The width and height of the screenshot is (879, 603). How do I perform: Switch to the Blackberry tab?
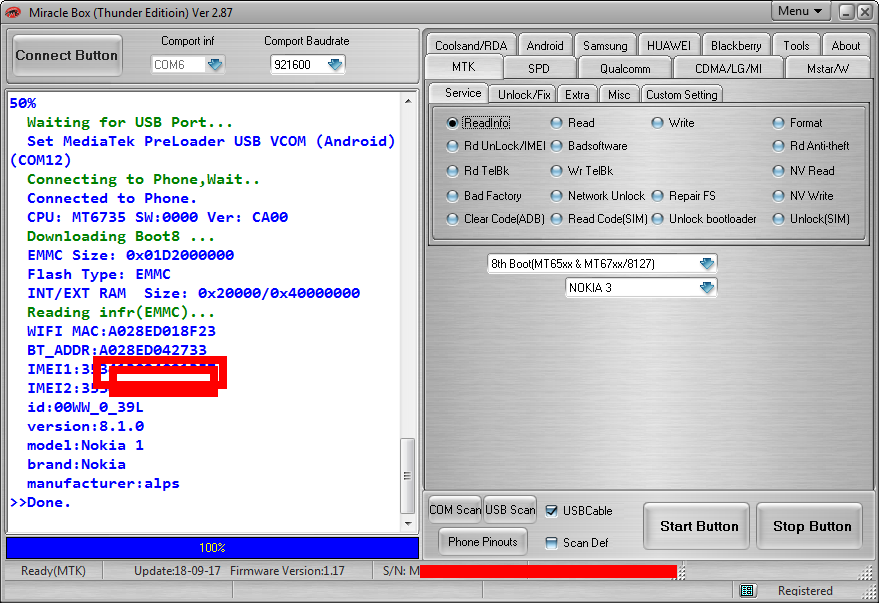point(736,45)
